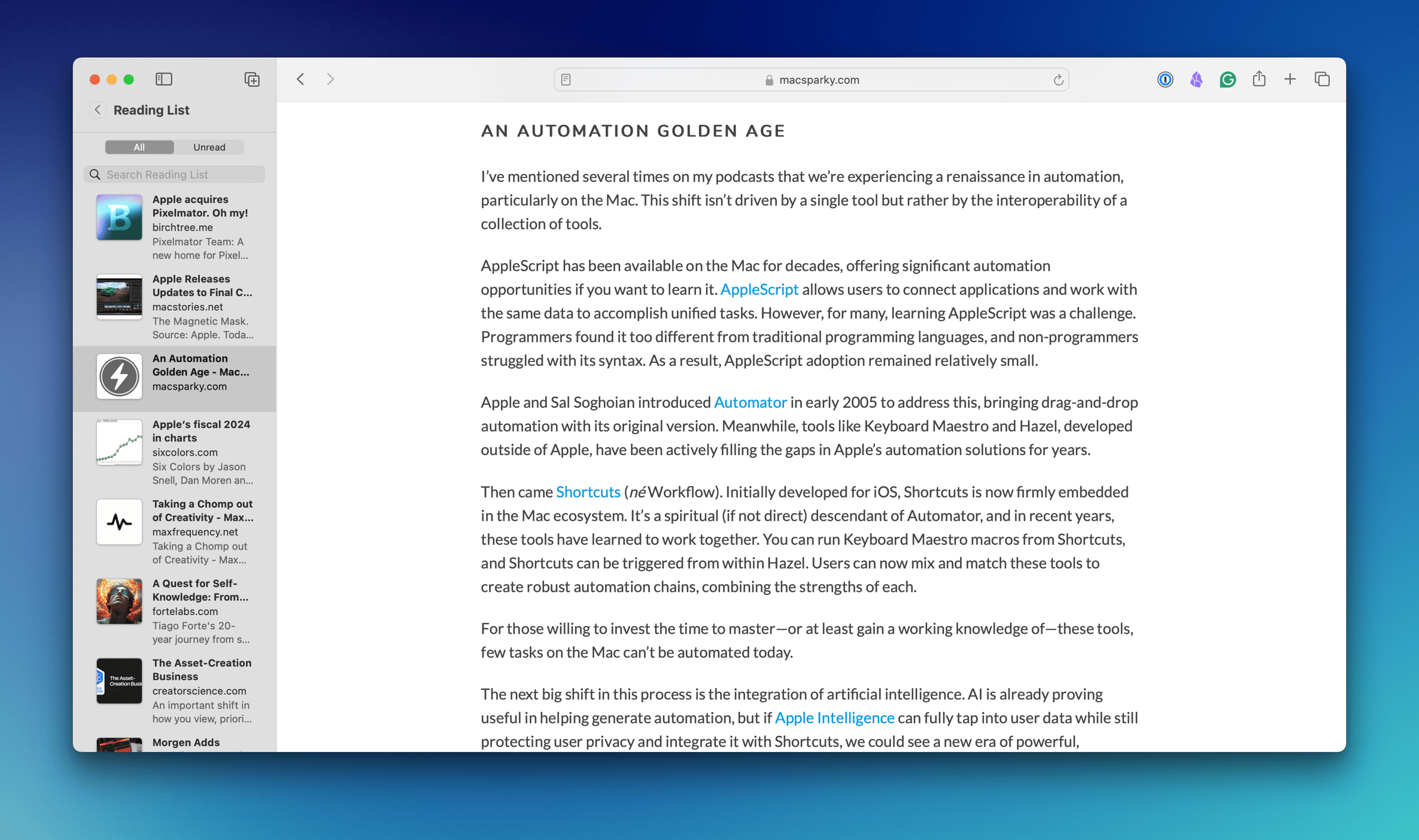Click the lock icon beside macsparky.com
The width and height of the screenshot is (1419, 840).
pyautogui.click(x=769, y=80)
